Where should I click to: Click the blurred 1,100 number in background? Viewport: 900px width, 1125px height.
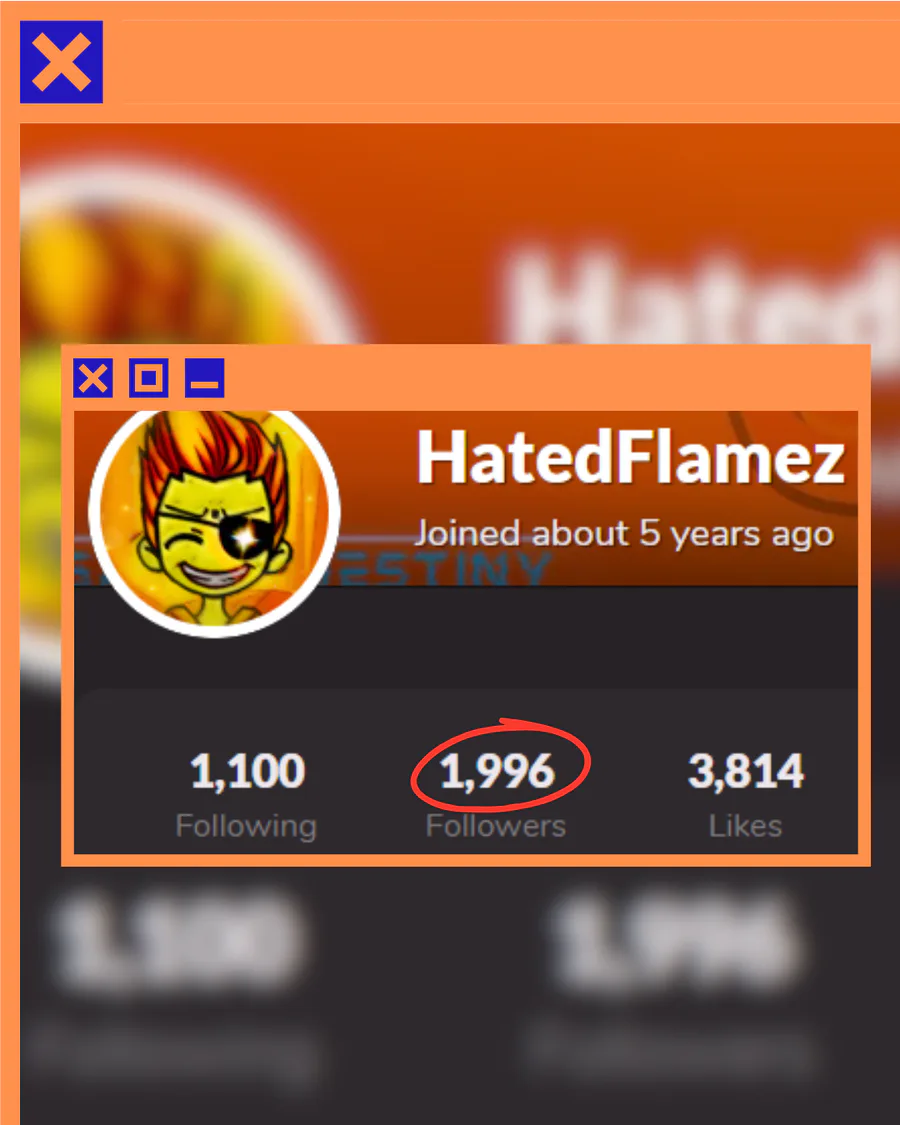tap(176, 942)
